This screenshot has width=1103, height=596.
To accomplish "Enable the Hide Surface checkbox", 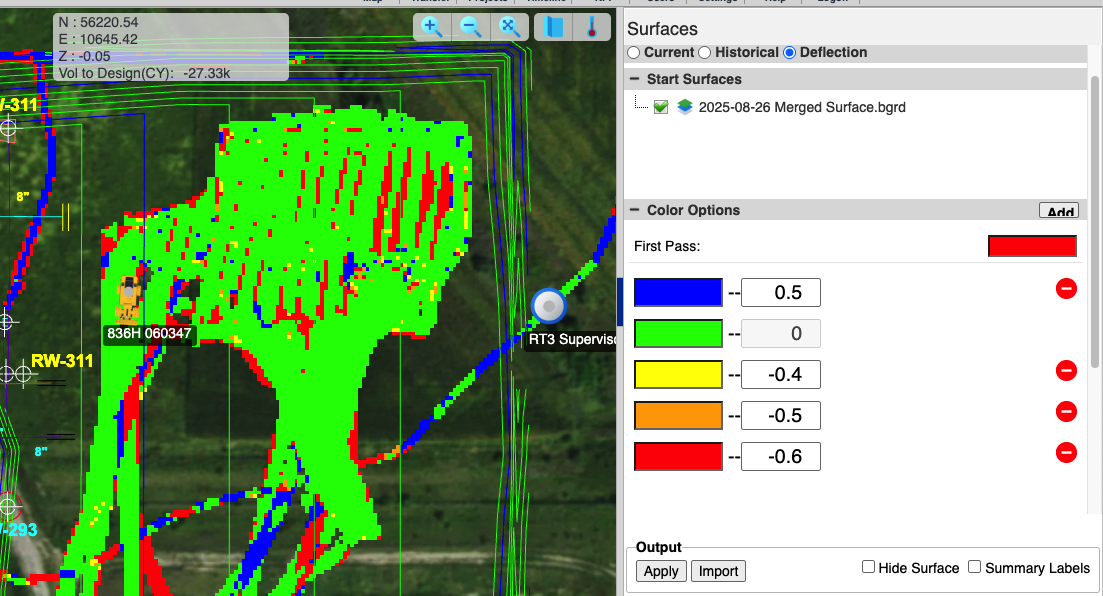I will point(869,567).
